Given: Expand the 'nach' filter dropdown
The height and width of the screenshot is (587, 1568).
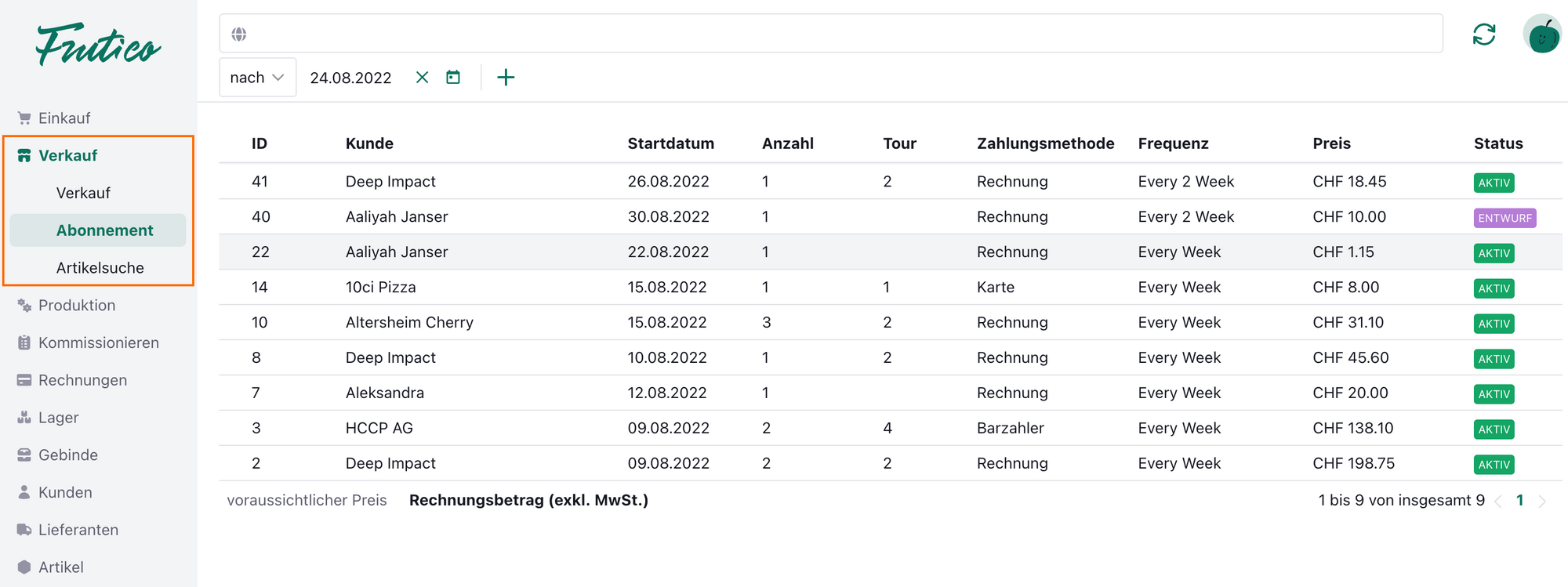Looking at the screenshot, I should pyautogui.click(x=257, y=78).
